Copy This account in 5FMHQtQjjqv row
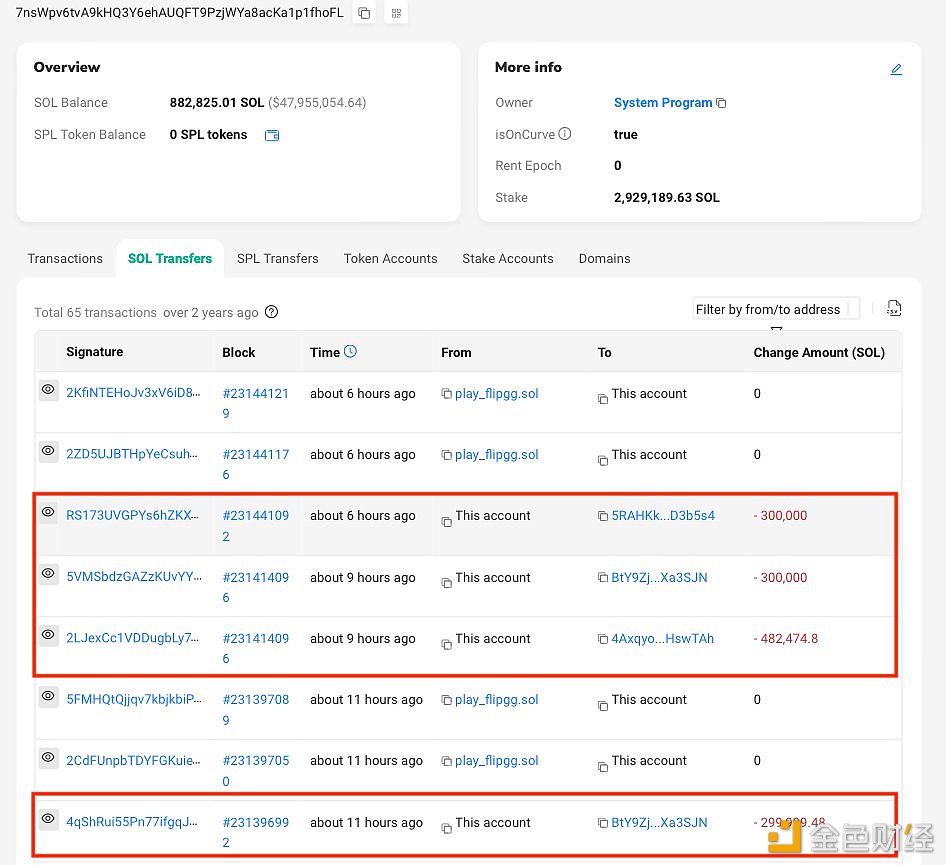Screen dimensions: 946x865 click(x=603, y=706)
